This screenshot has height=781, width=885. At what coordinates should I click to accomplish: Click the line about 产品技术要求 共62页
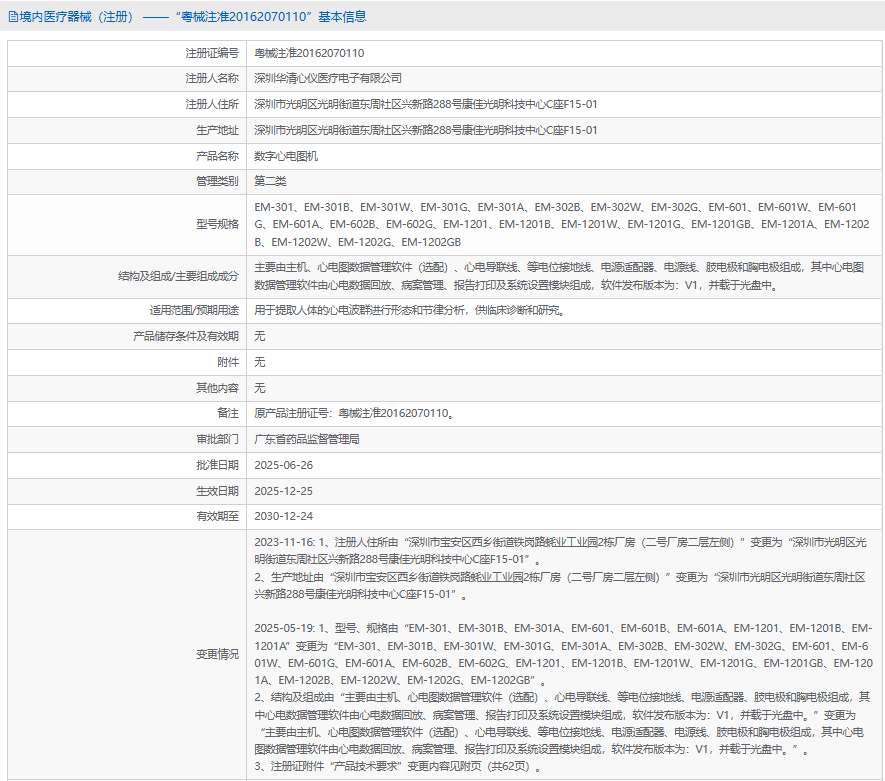[x=397, y=767]
